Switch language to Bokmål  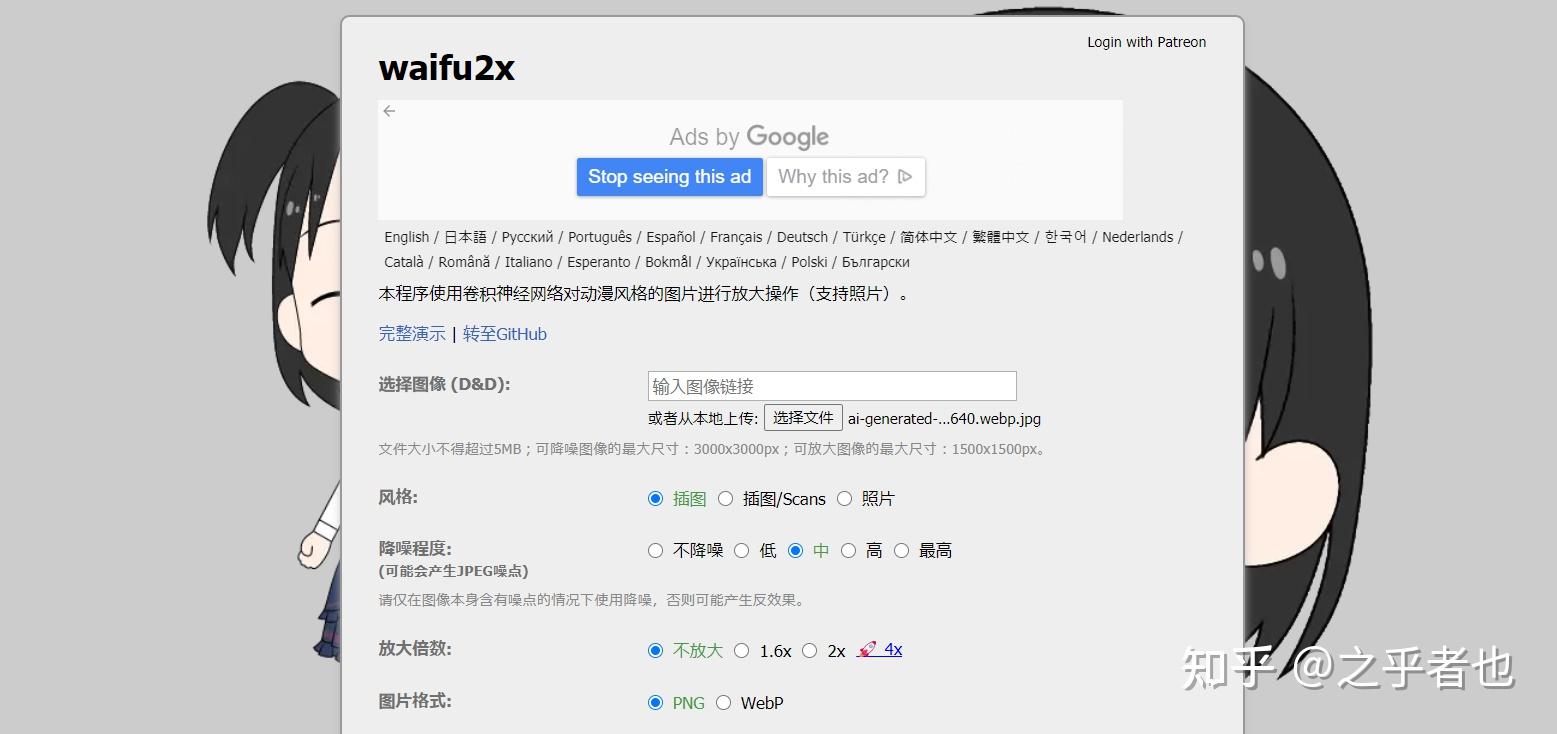[x=668, y=262]
